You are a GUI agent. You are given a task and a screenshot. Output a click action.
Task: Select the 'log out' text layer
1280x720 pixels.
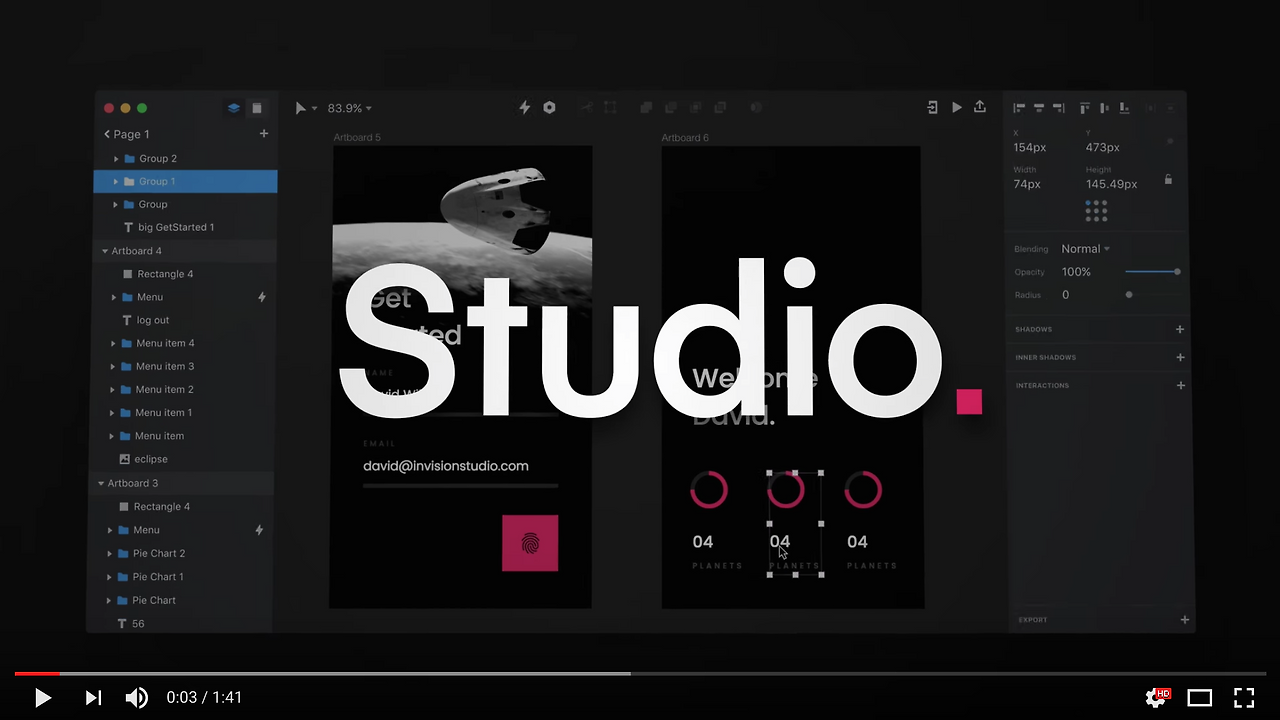[153, 320]
